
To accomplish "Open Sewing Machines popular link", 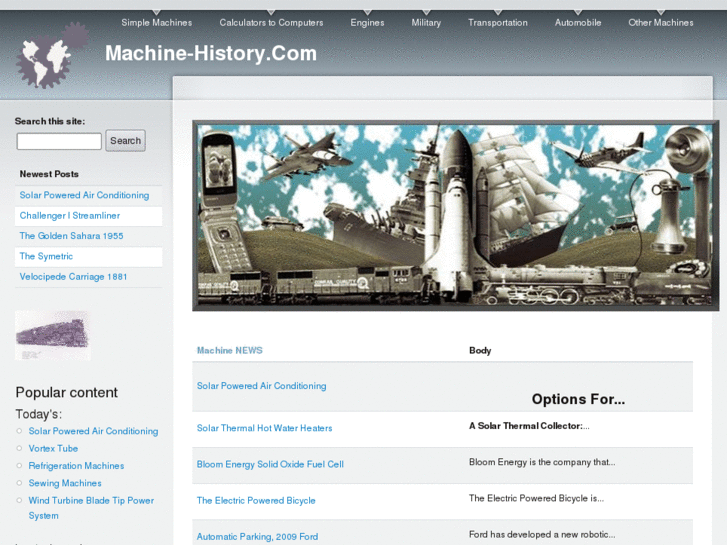I will 65,483.
